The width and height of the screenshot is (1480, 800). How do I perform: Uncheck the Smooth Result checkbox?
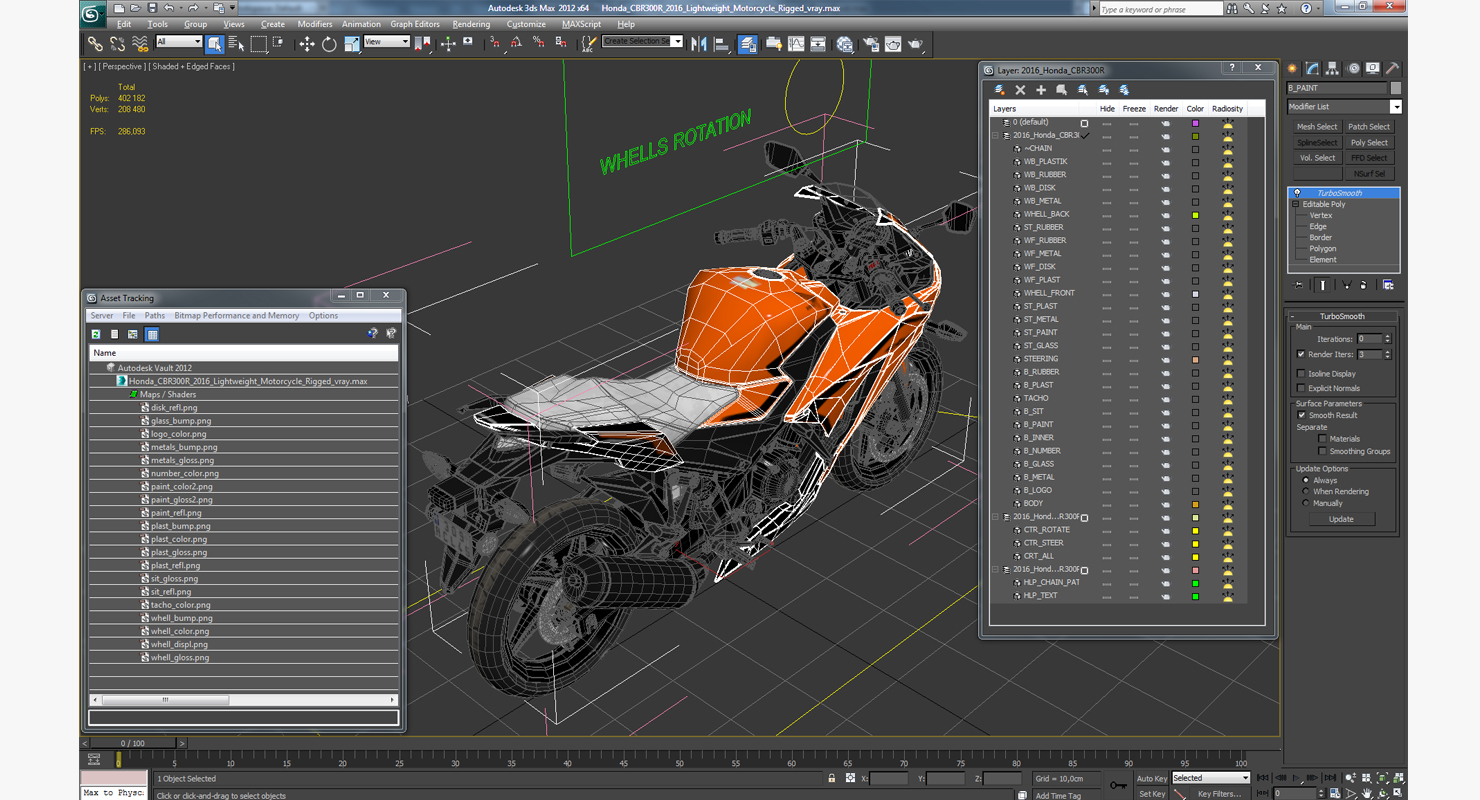[x=1301, y=415]
